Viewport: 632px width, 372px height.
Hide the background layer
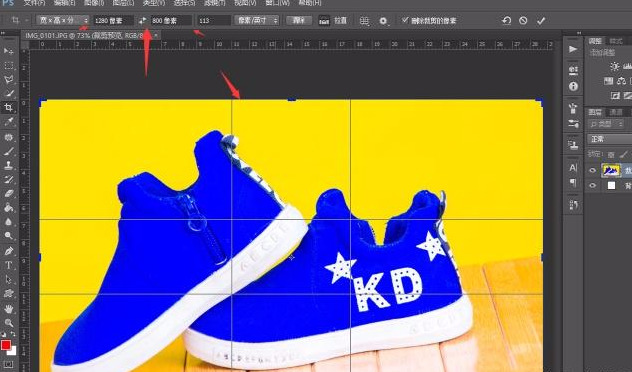coord(592,185)
